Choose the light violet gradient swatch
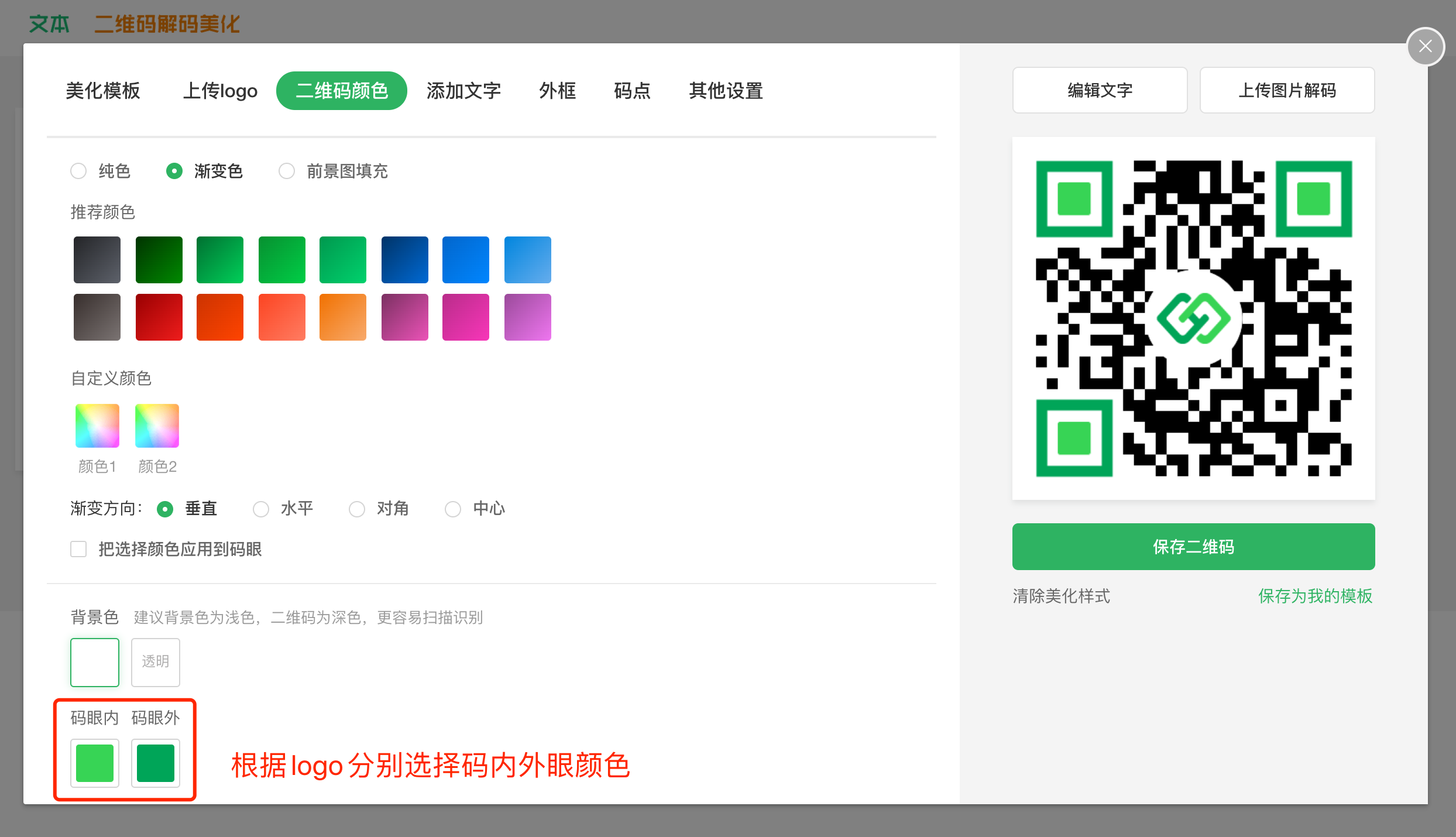1456x837 pixels. (x=528, y=317)
